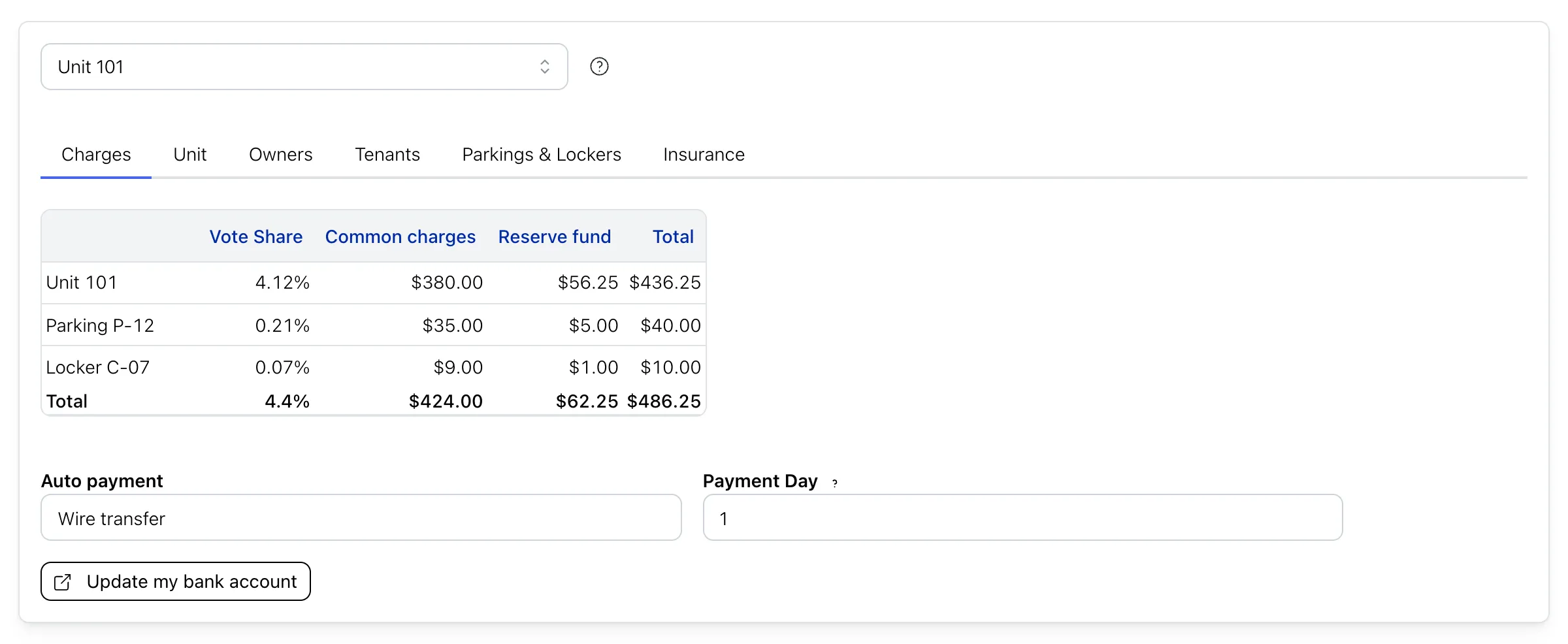Switch to the Unit tab
The height and width of the screenshot is (644, 1568).
click(190, 155)
